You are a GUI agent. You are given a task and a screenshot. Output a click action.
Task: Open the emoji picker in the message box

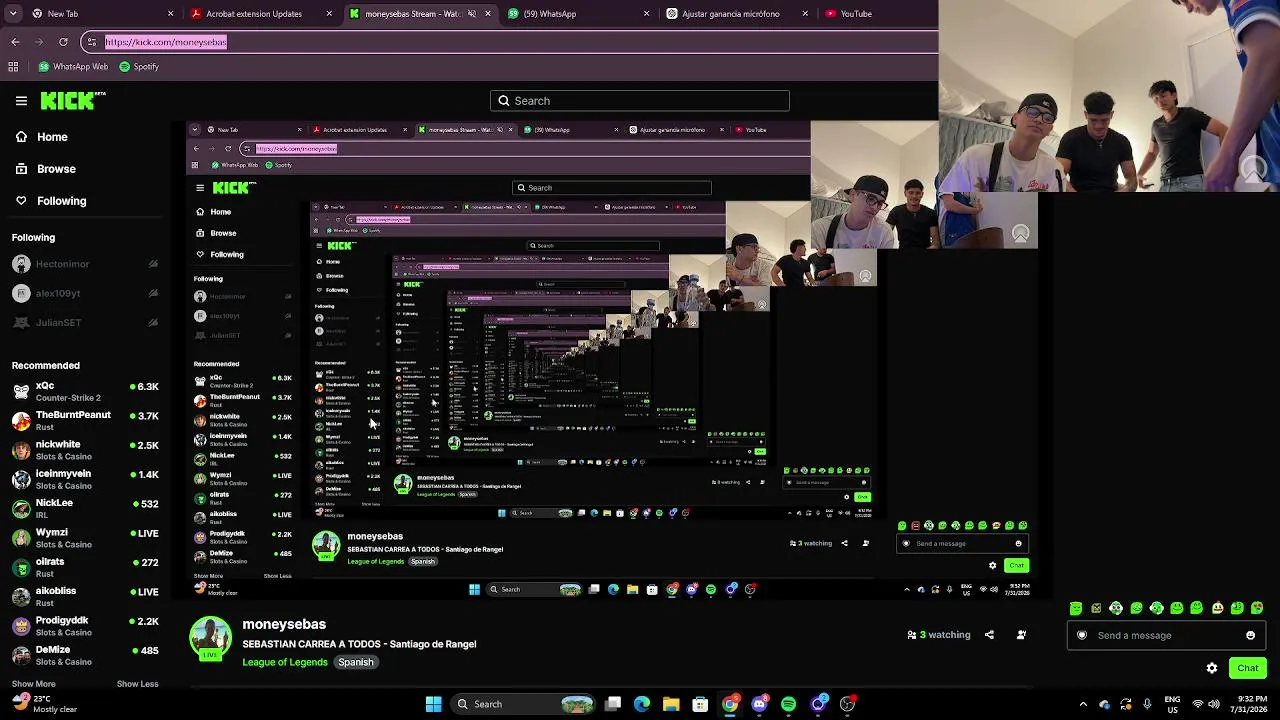tap(1250, 635)
